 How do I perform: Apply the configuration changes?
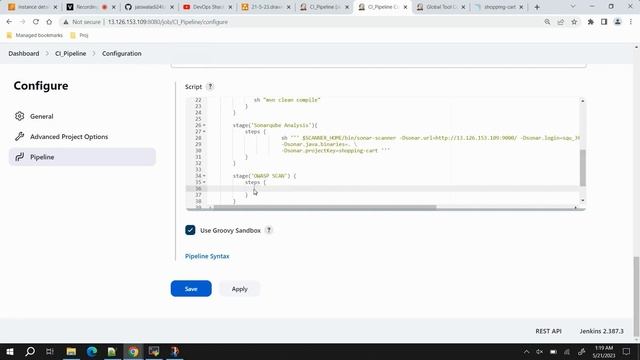click(x=240, y=289)
